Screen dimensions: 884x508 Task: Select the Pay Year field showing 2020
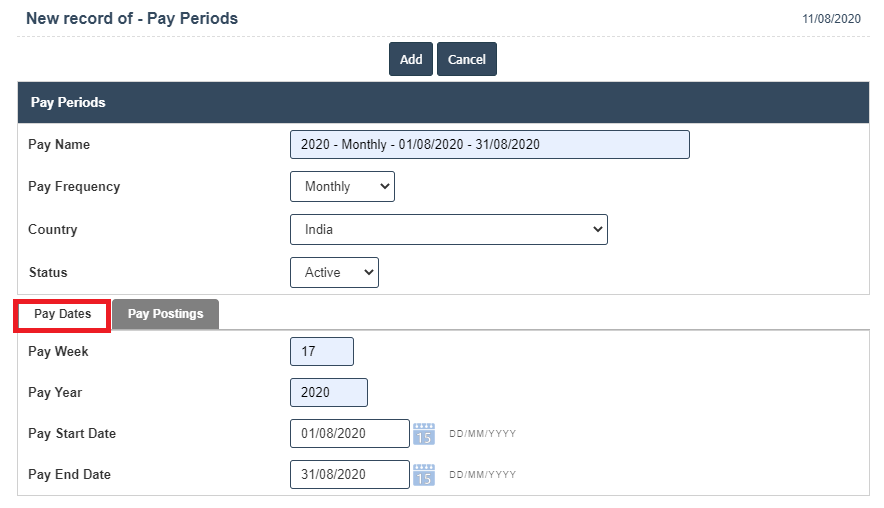pos(329,392)
